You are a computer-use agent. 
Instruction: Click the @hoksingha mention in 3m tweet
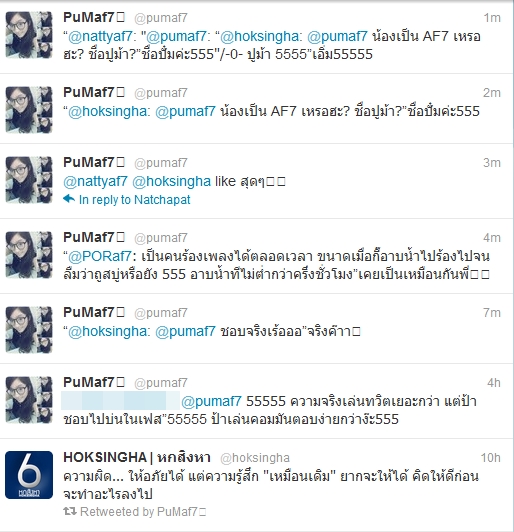(171, 182)
